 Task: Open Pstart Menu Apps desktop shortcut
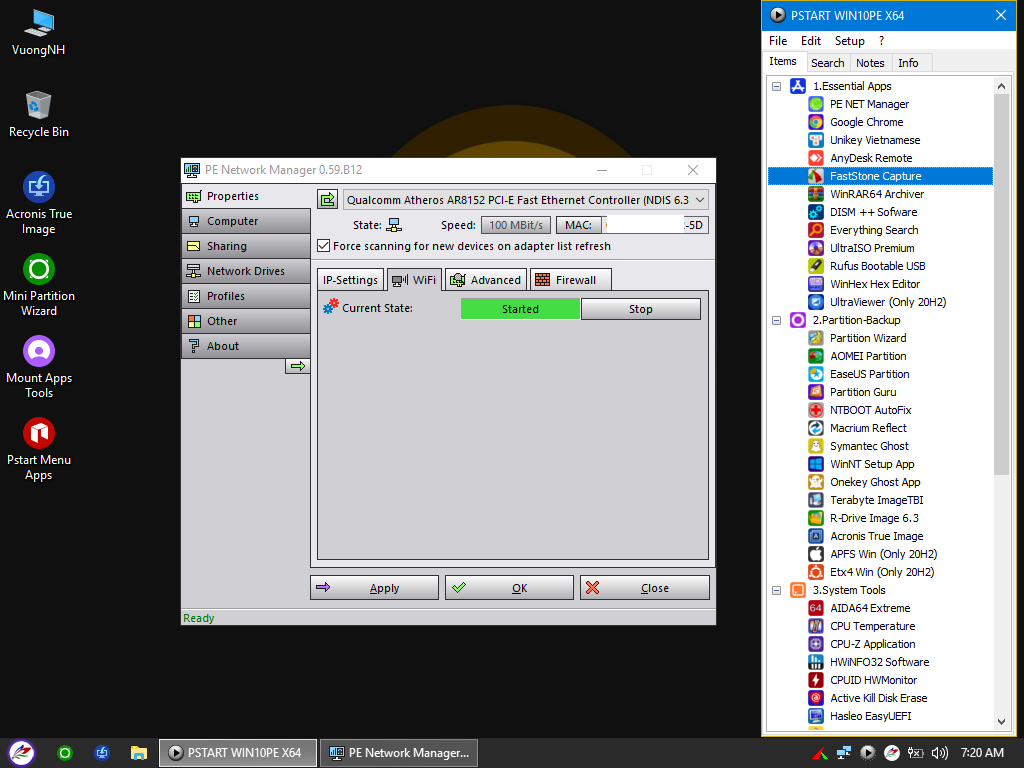click(39, 450)
